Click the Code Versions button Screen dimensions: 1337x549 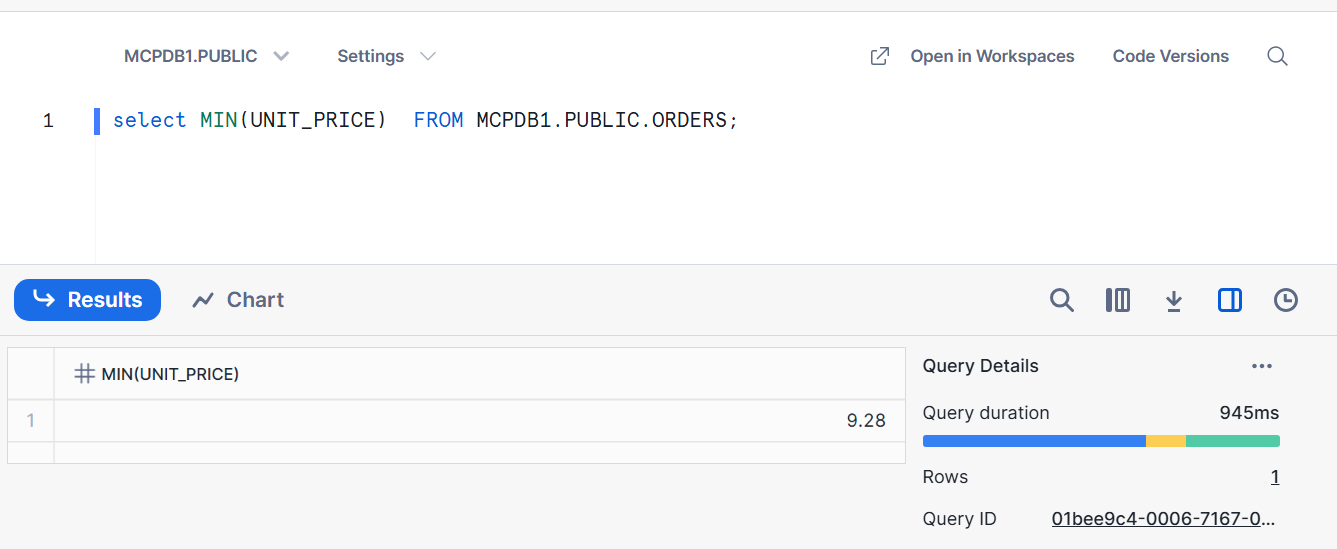1170,57
